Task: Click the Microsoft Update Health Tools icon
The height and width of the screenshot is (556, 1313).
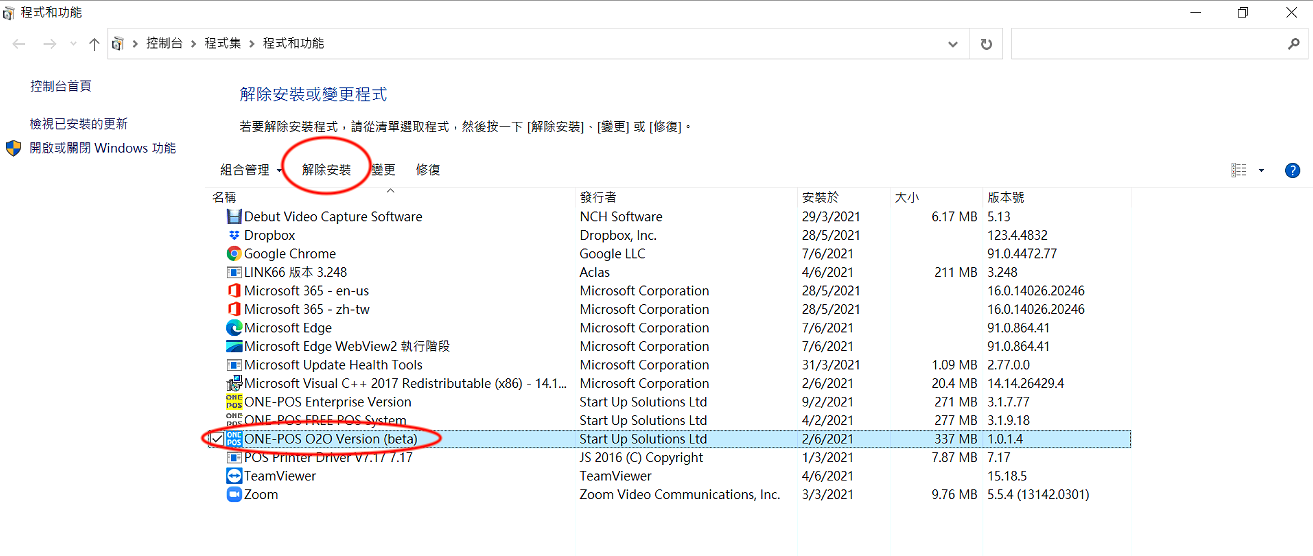Action: click(234, 365)
